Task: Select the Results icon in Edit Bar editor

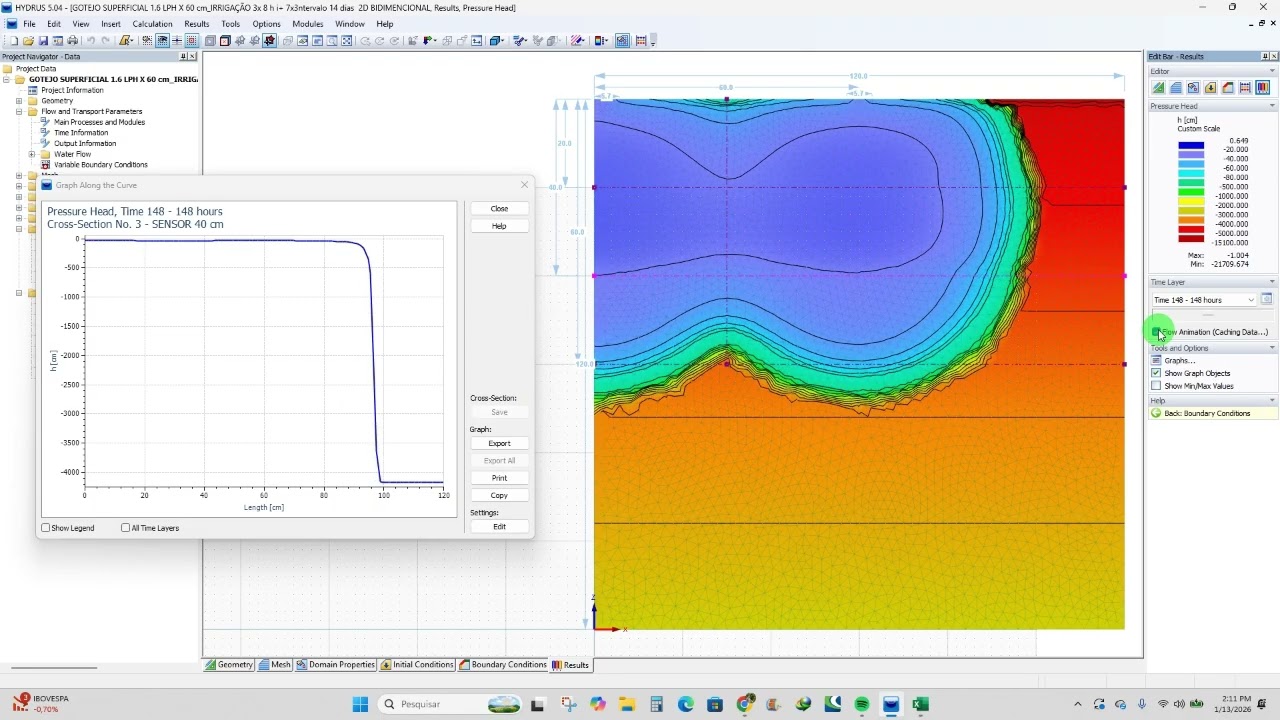Action: tap(1263, 88)
